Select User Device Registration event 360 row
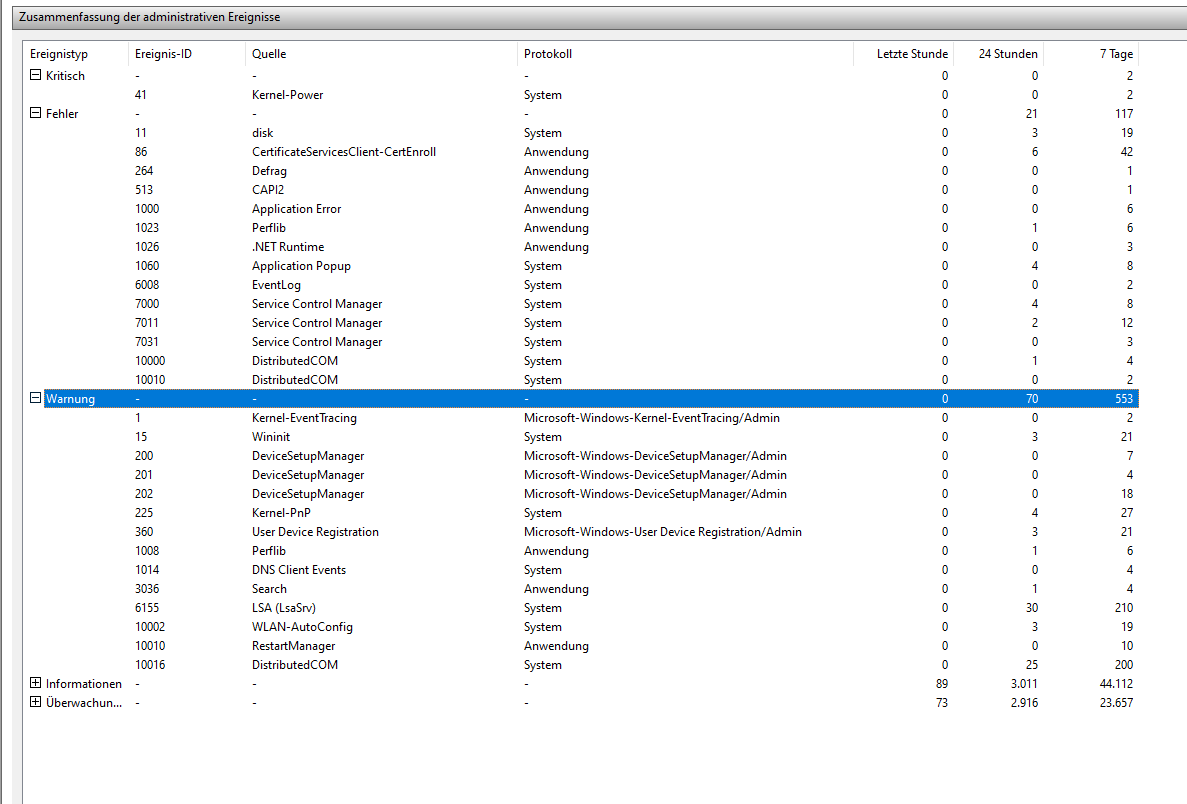The image size is (1187, 804). [581, 531]
